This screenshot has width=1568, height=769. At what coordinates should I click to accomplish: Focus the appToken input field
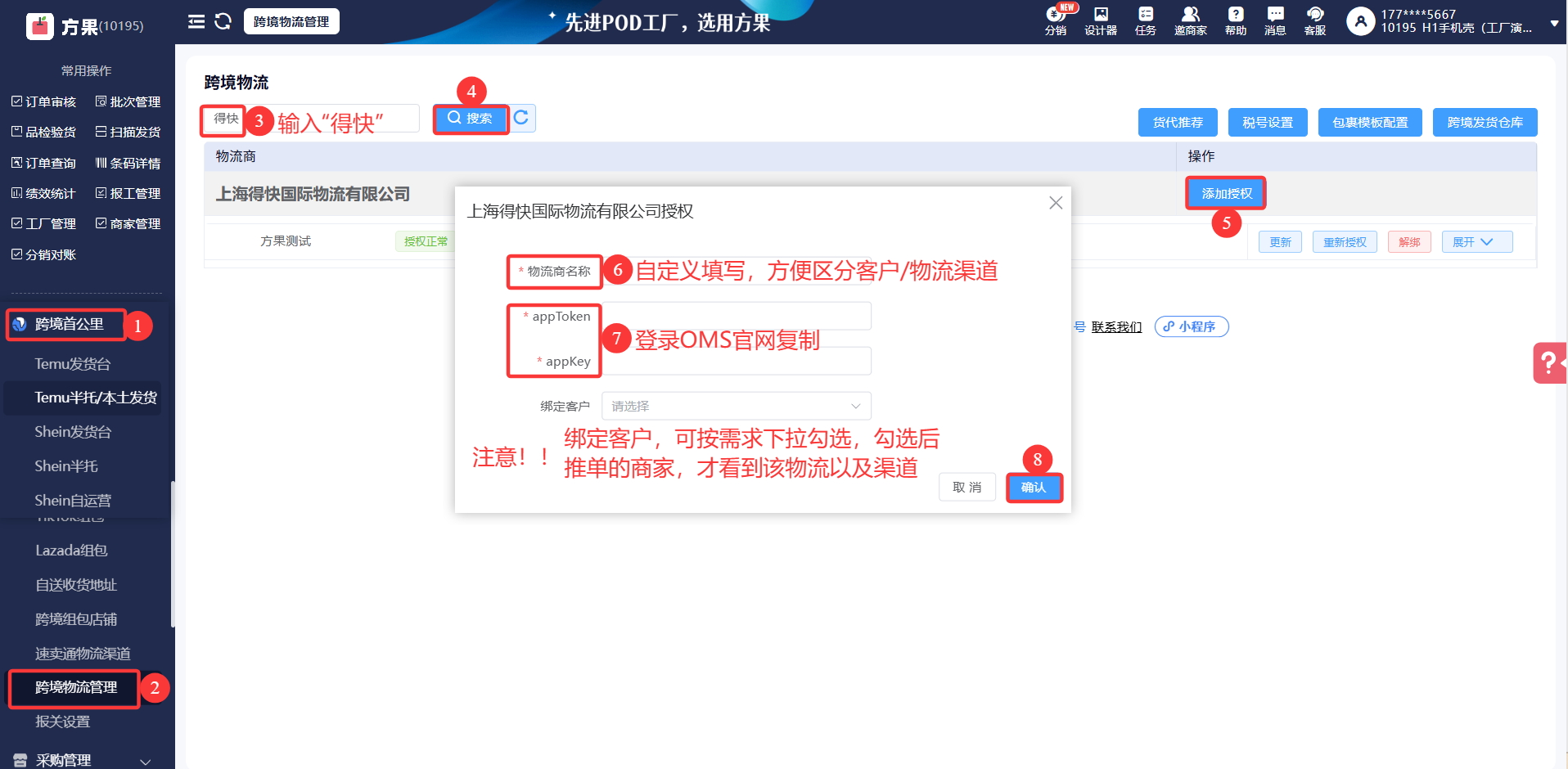pos(736,317)
